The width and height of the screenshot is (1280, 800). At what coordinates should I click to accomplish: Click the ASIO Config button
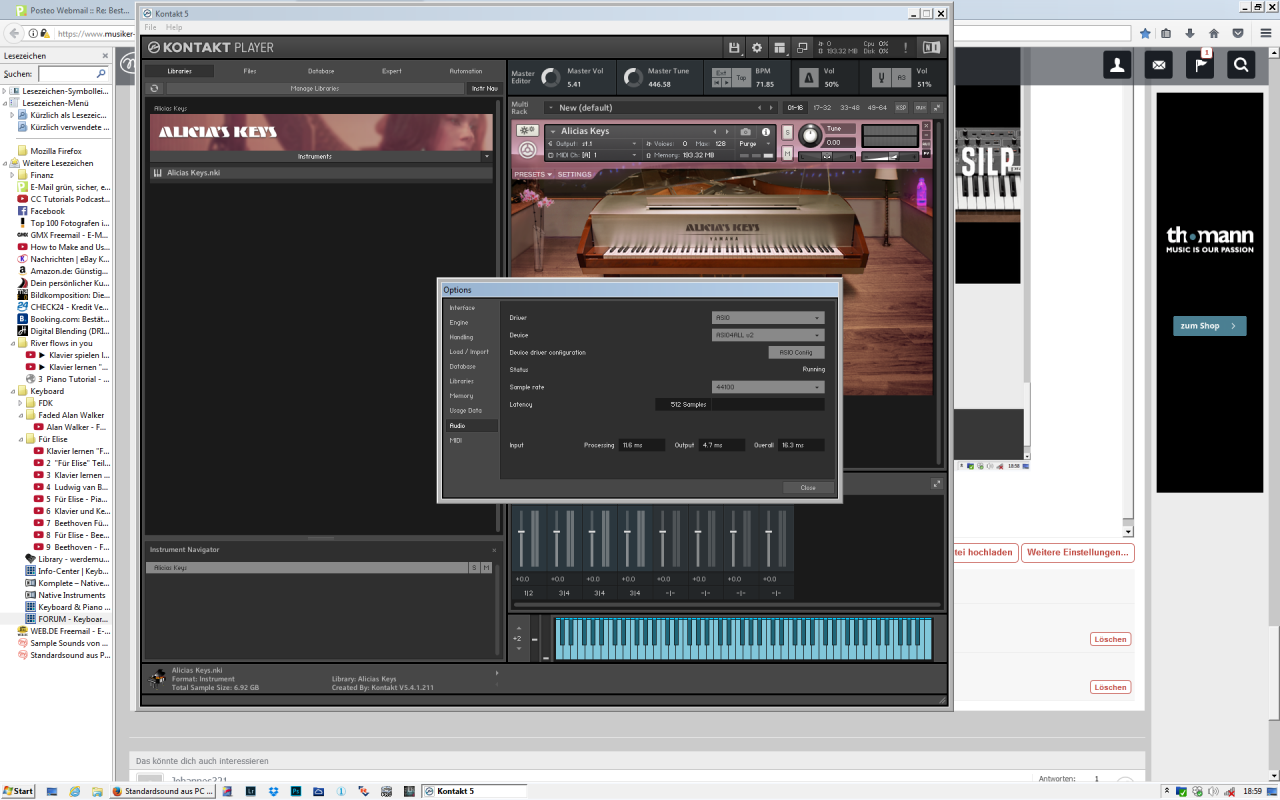[796, 352]
